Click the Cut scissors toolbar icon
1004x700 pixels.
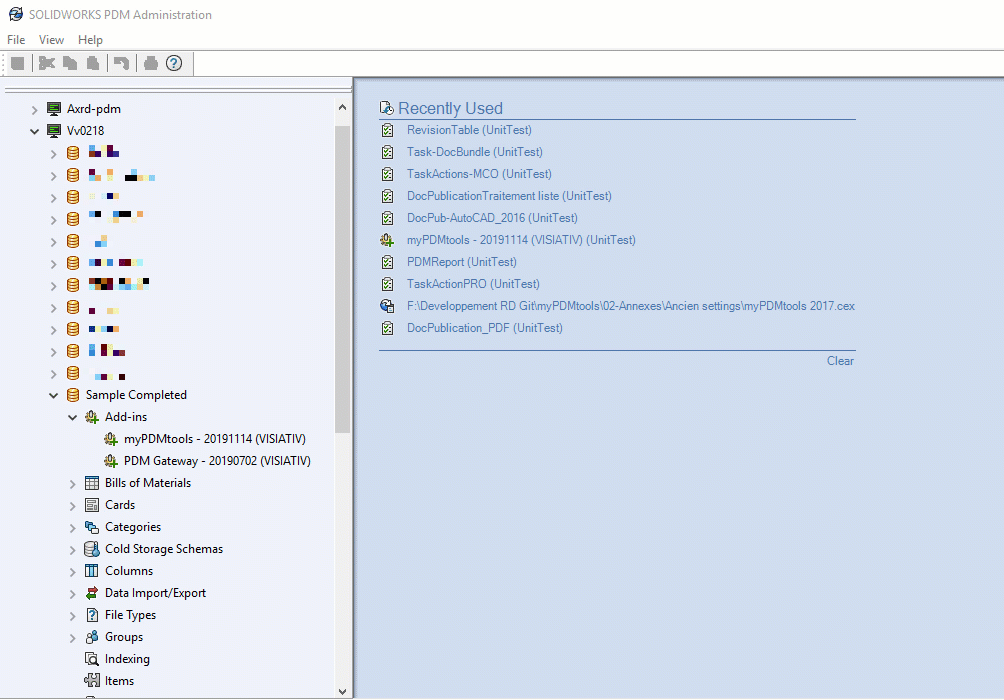click(46, 63)
